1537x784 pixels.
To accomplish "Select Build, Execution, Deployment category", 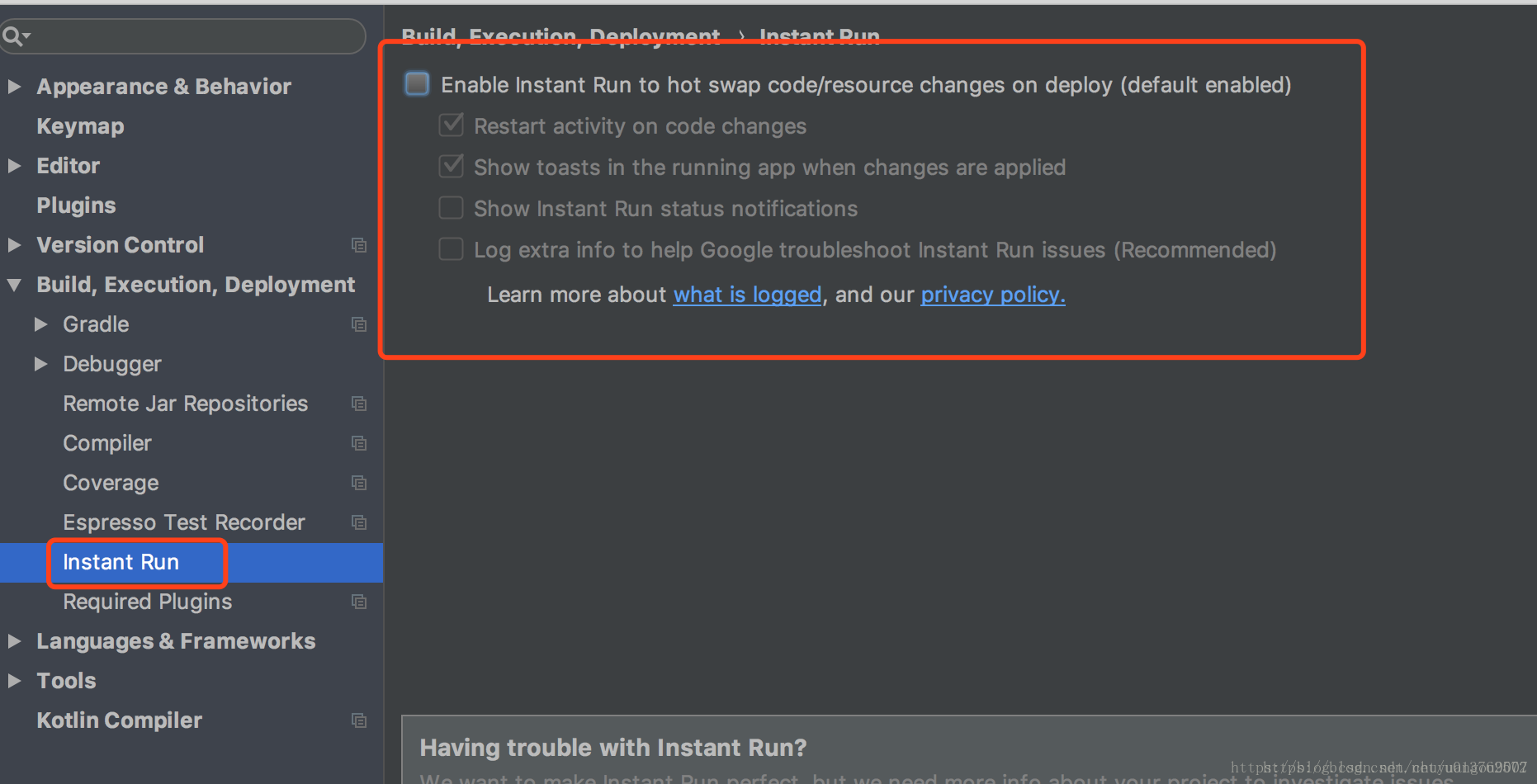I will (x=196, y=285).
